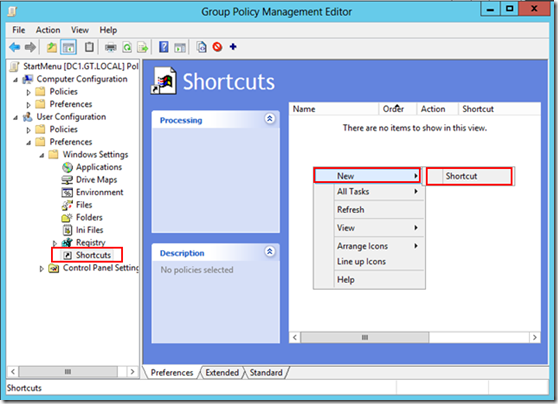Sort by the Name column header
This screenshot has width=558, height=404.
334,109
